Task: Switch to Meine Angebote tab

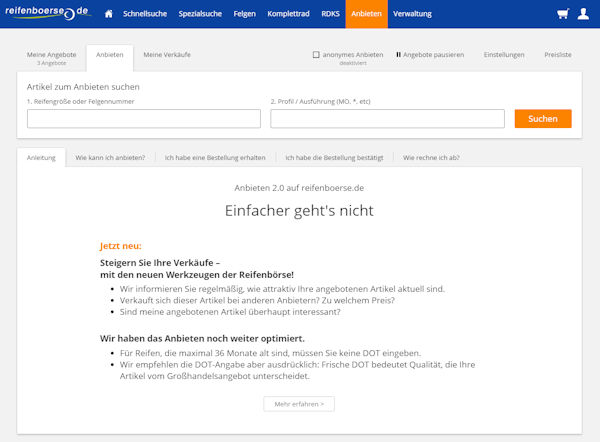Action: (51, 57)
